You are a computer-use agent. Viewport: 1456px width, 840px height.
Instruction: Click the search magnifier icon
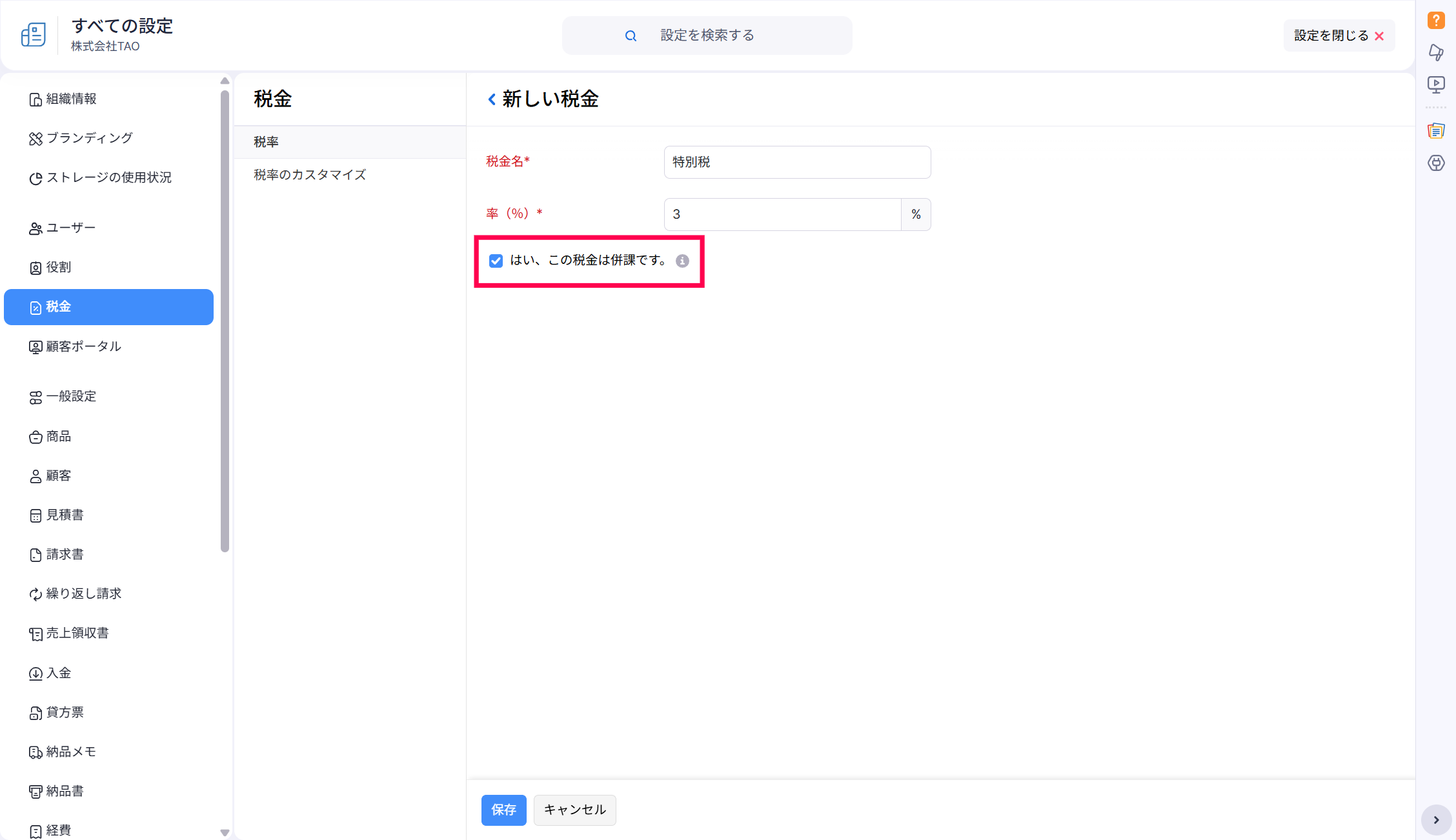(631, 36)
